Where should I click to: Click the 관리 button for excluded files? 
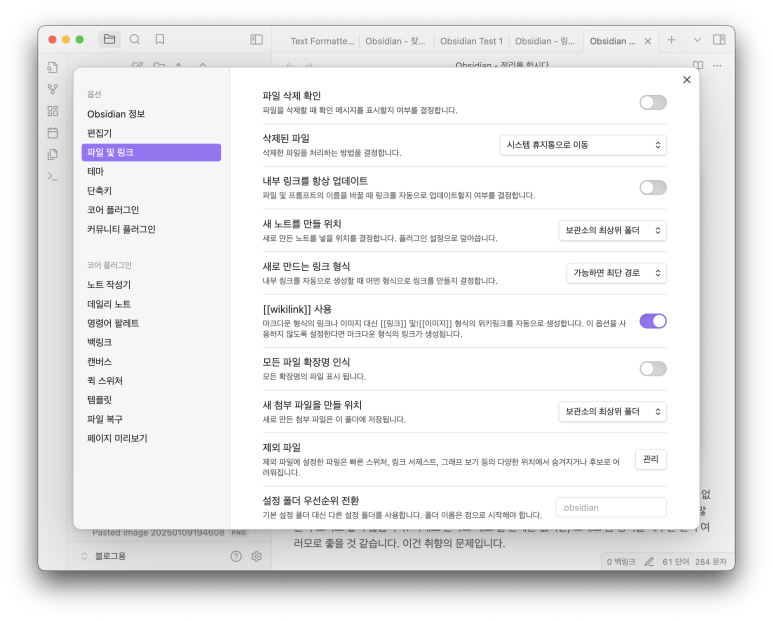pyautogui.click(x=651, y=459)
